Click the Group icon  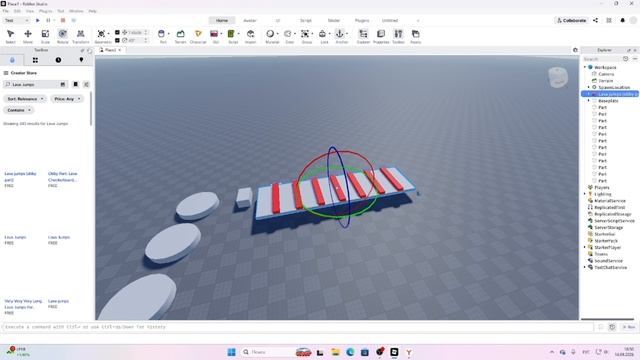pyautogui.click(x=305, y=34)
